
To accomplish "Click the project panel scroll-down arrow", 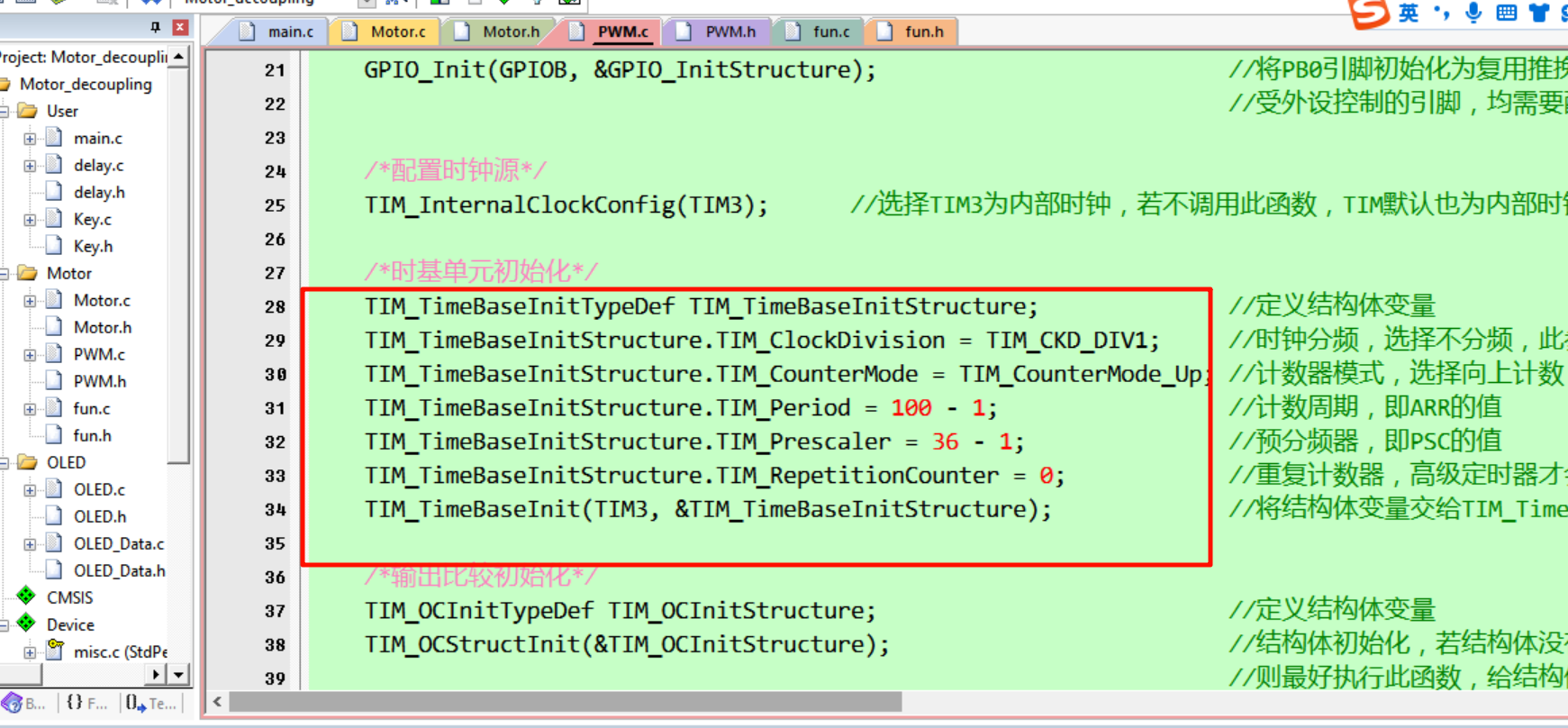I will (179, 674).
